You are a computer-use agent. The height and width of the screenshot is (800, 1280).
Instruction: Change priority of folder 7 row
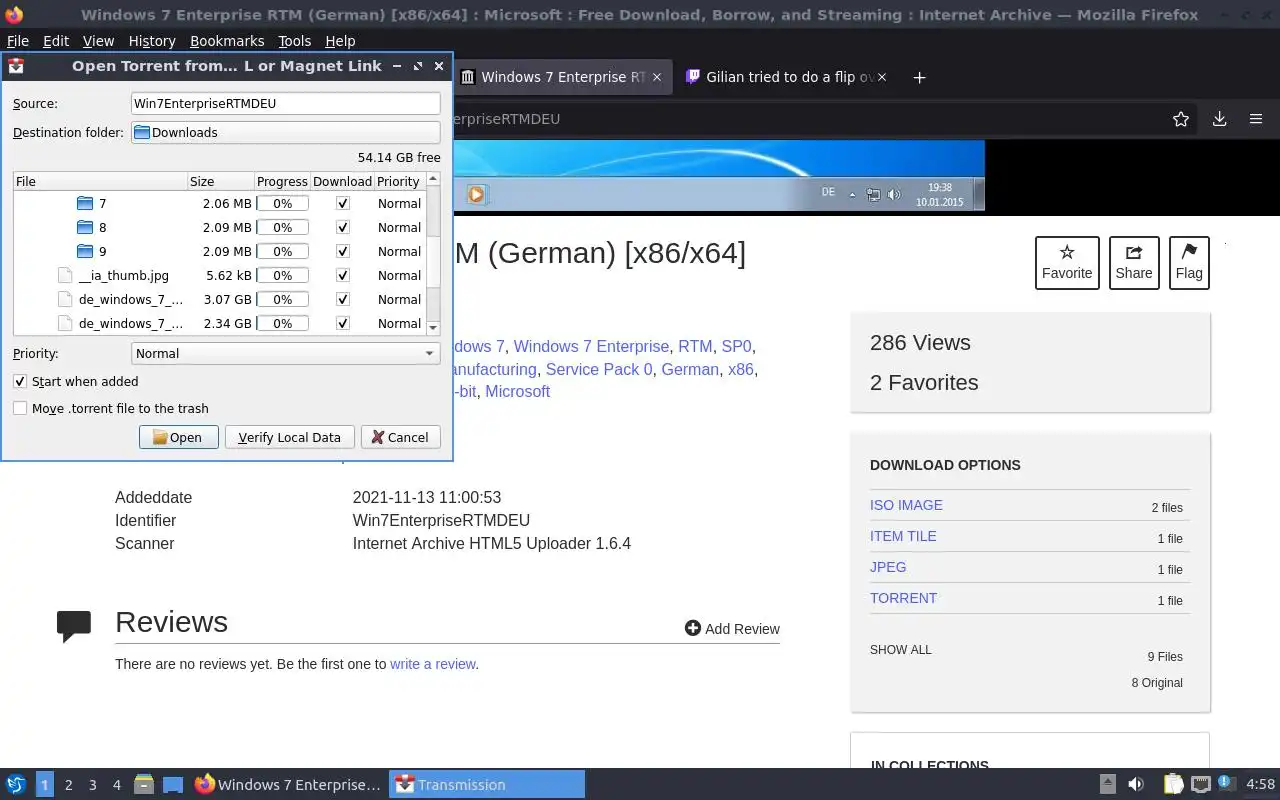click(x=399, y=203)
